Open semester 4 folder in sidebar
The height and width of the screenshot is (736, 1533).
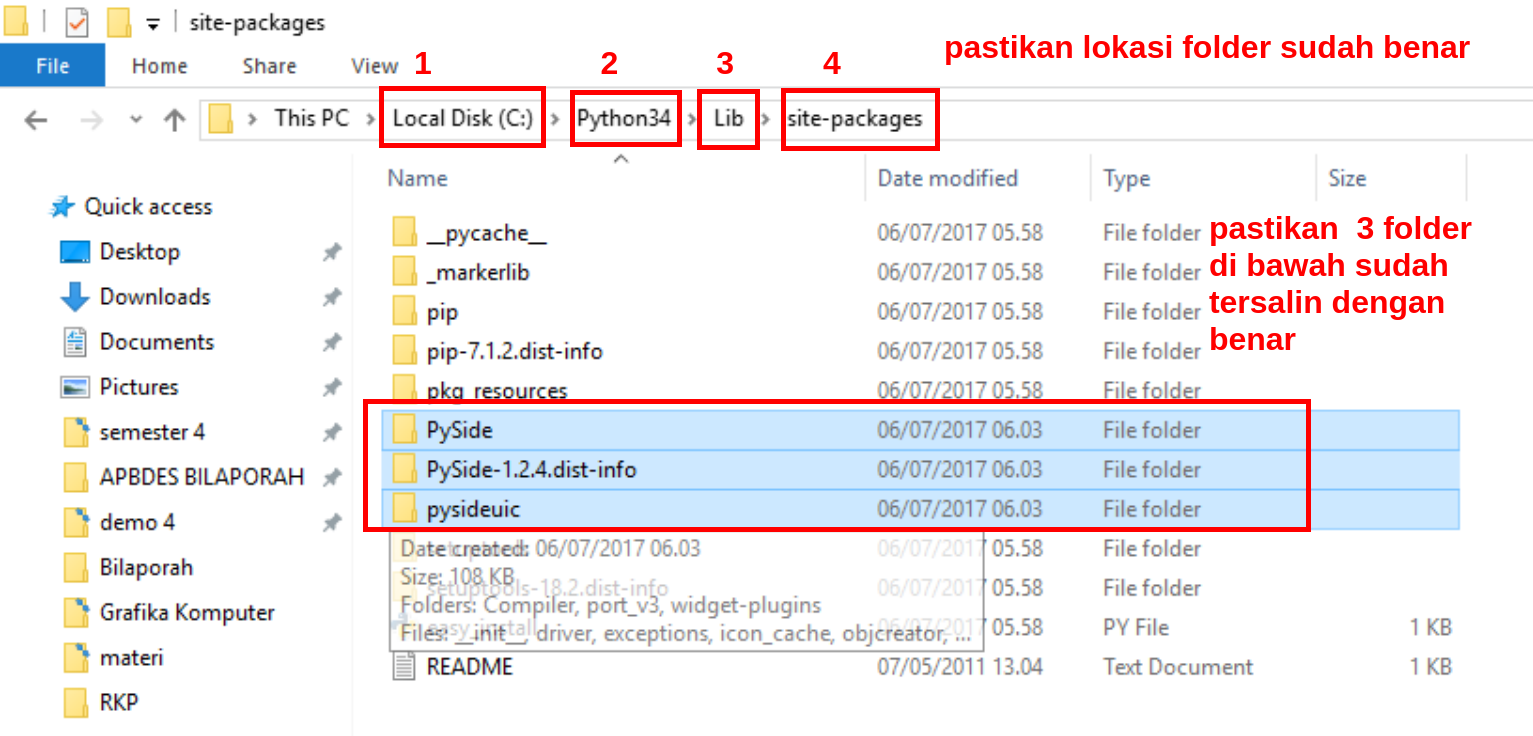click(152, 432)
